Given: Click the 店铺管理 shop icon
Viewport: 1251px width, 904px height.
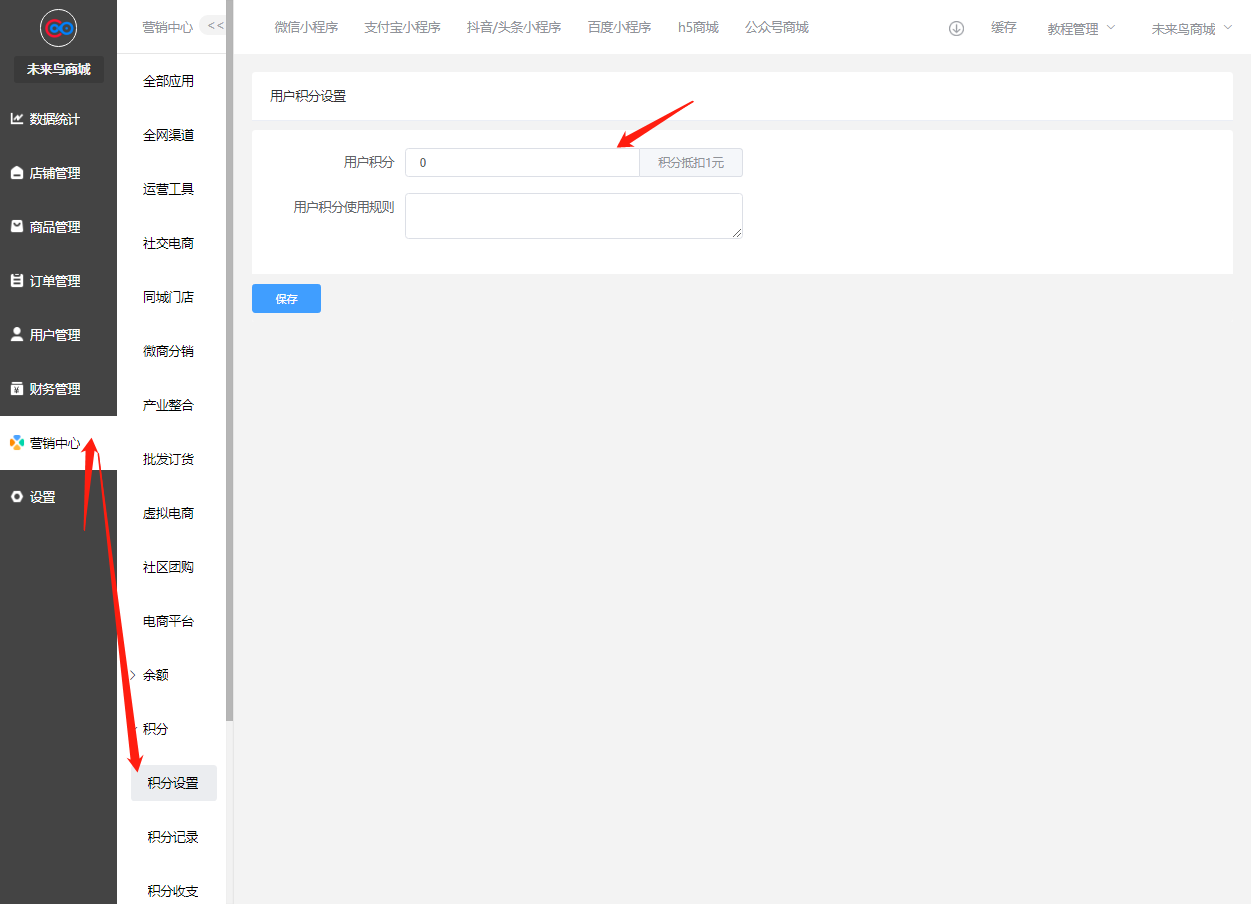Looking at the screenshot, I should coord(16,173).
